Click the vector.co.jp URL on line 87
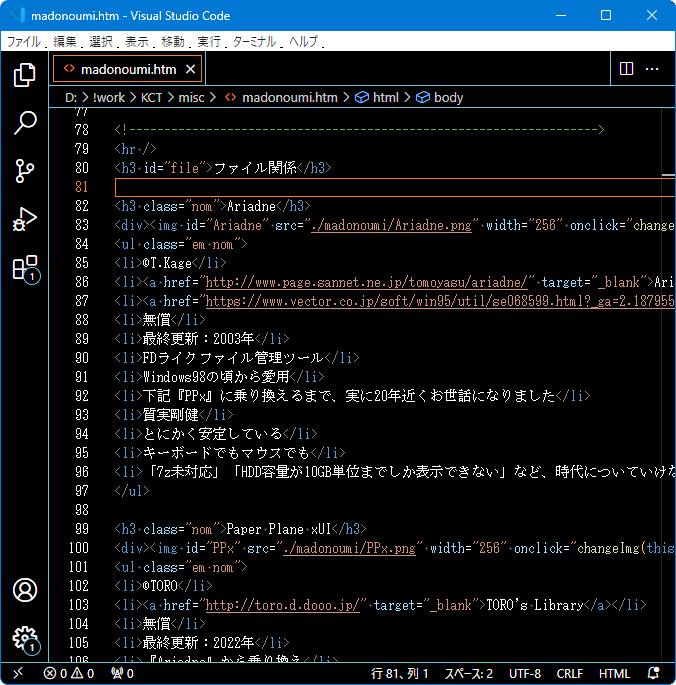This screenshot has width=676, height=685. click(x=440, y=301)
